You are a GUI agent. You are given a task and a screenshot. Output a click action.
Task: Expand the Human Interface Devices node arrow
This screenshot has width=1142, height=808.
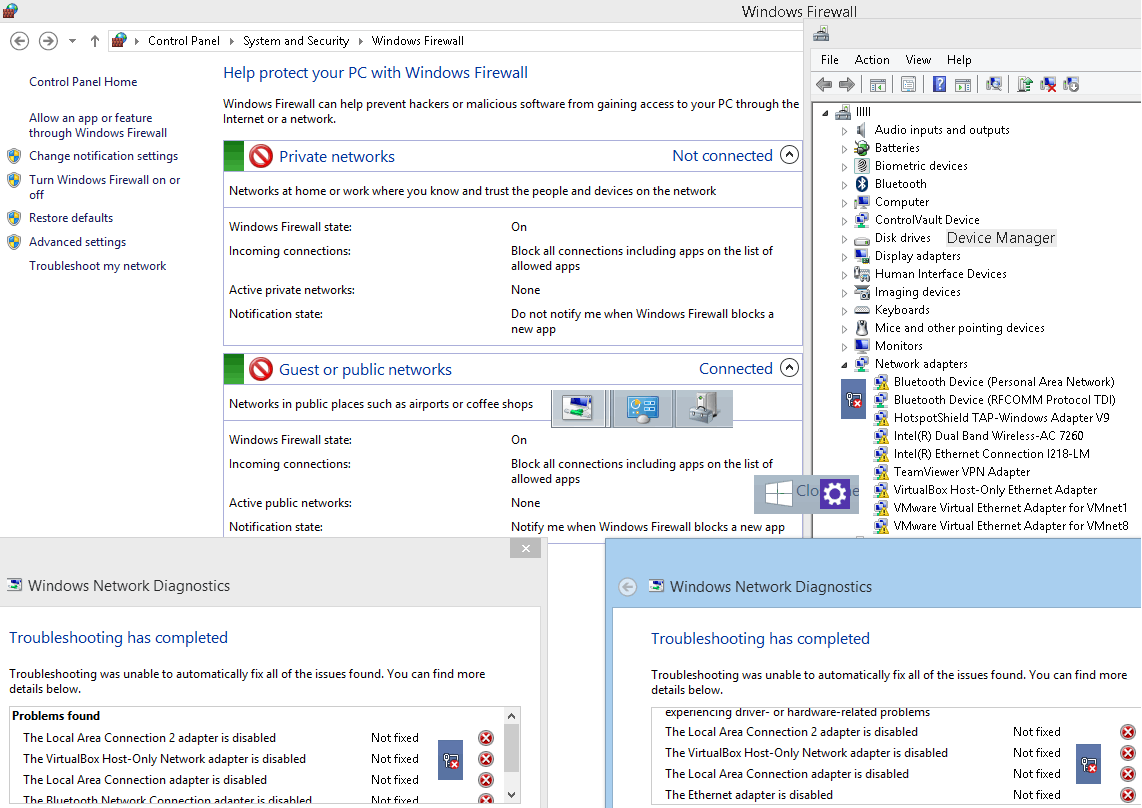(844, 275)
